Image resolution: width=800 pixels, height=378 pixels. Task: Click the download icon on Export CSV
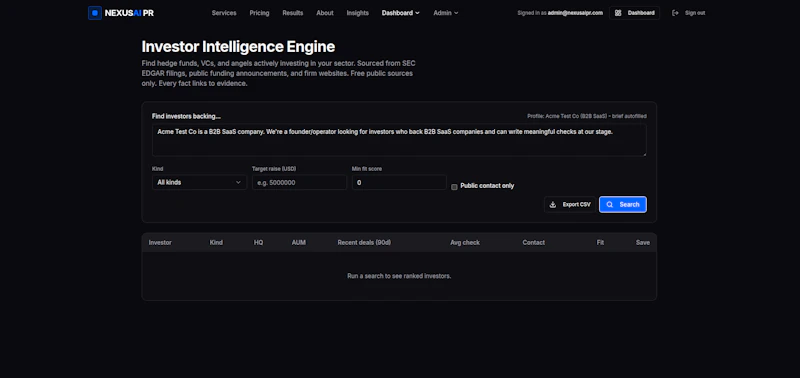click(x=553, y=205)
